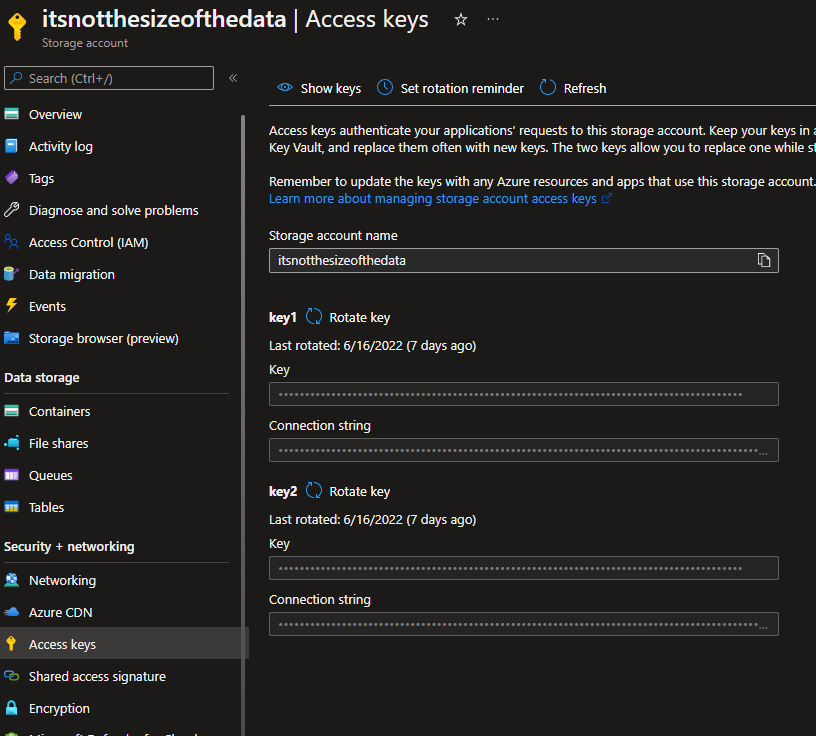The image size is (816, 736).
Task: Go to Containers under Data storage
Action: (x=59, y=411)
